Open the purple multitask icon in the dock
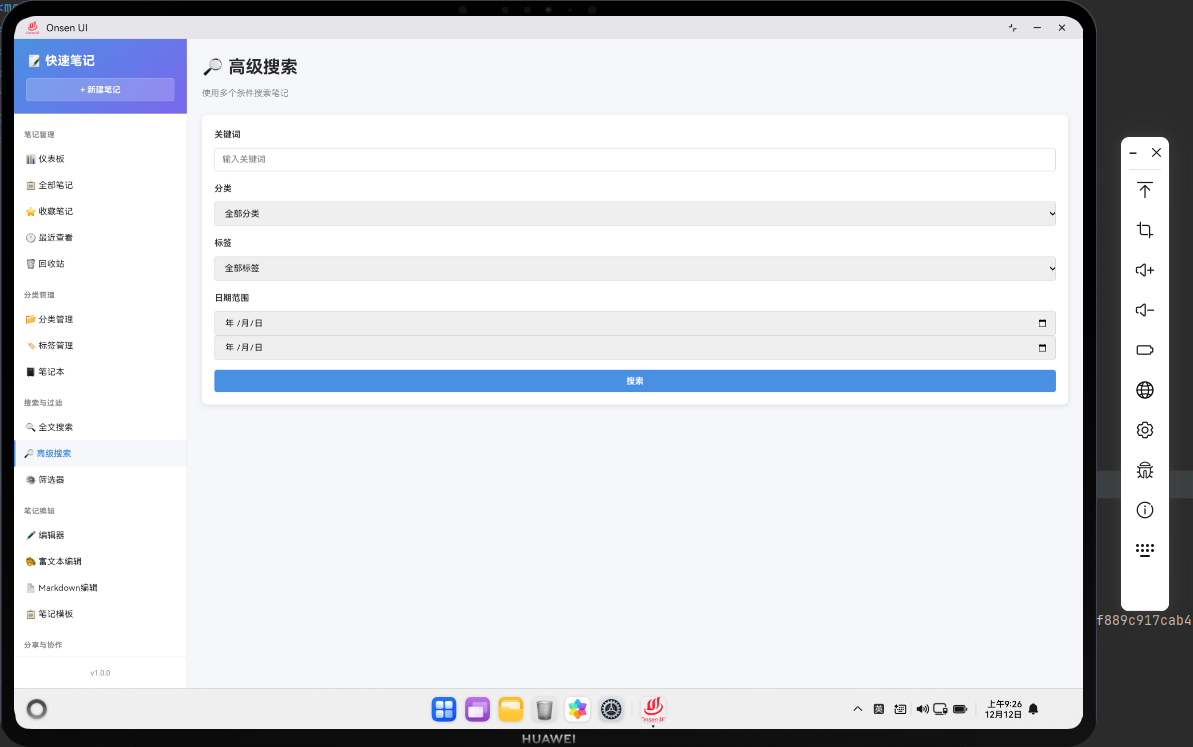Screen dimensions: 1193x747 [x=477, y=709]
